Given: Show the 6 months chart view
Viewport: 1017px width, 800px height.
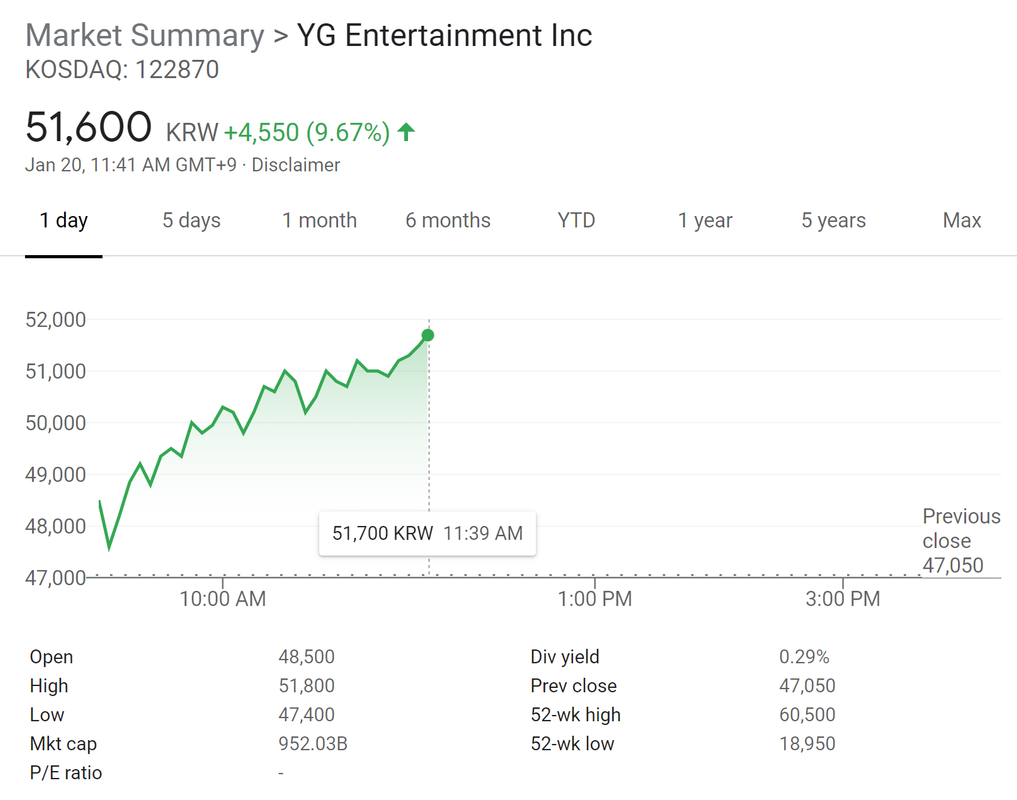Looking at the screenshot, I should click(x=448, y=221).
